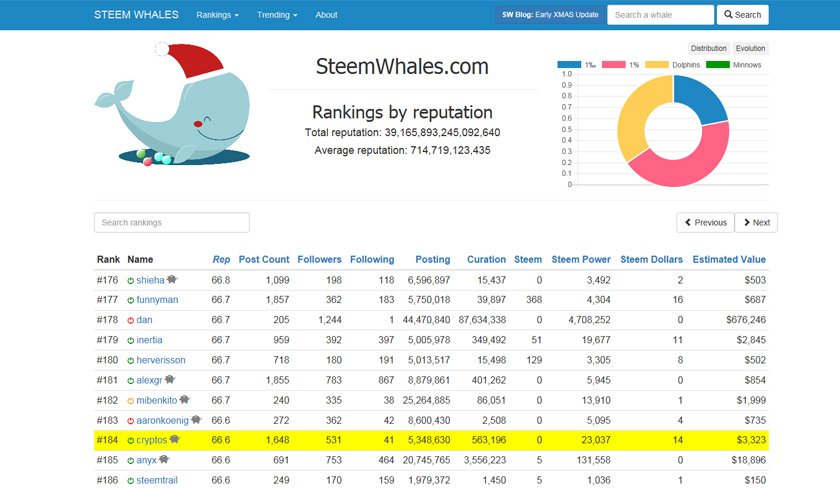Click the power status icon beside inertia
Image resolution: width=840 pixels, height=490 pixels.
click(x=130, y=341)
